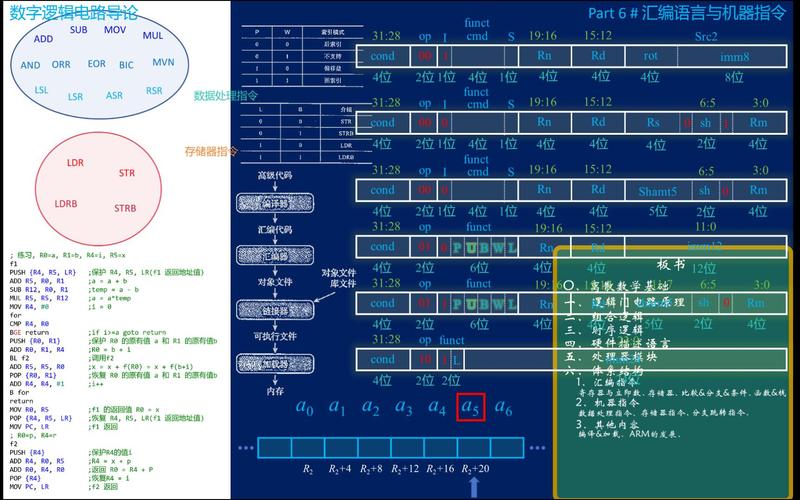This screenshot has height=500, width=800.
Task: Select LDR inside the red circle
Action: (75, 163)
